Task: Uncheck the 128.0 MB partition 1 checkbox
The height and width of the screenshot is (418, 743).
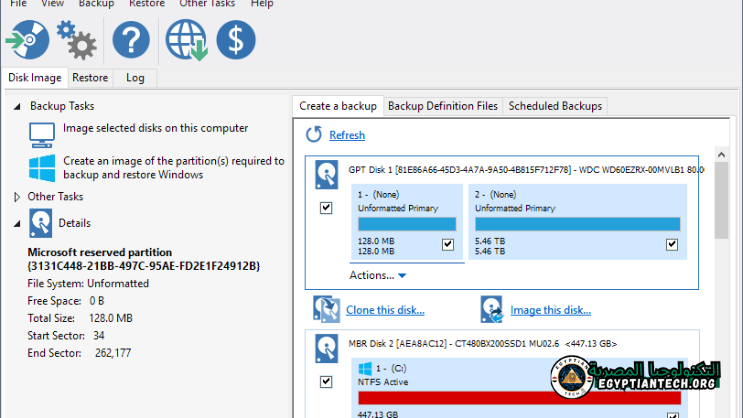Action: tap(447, 244)
